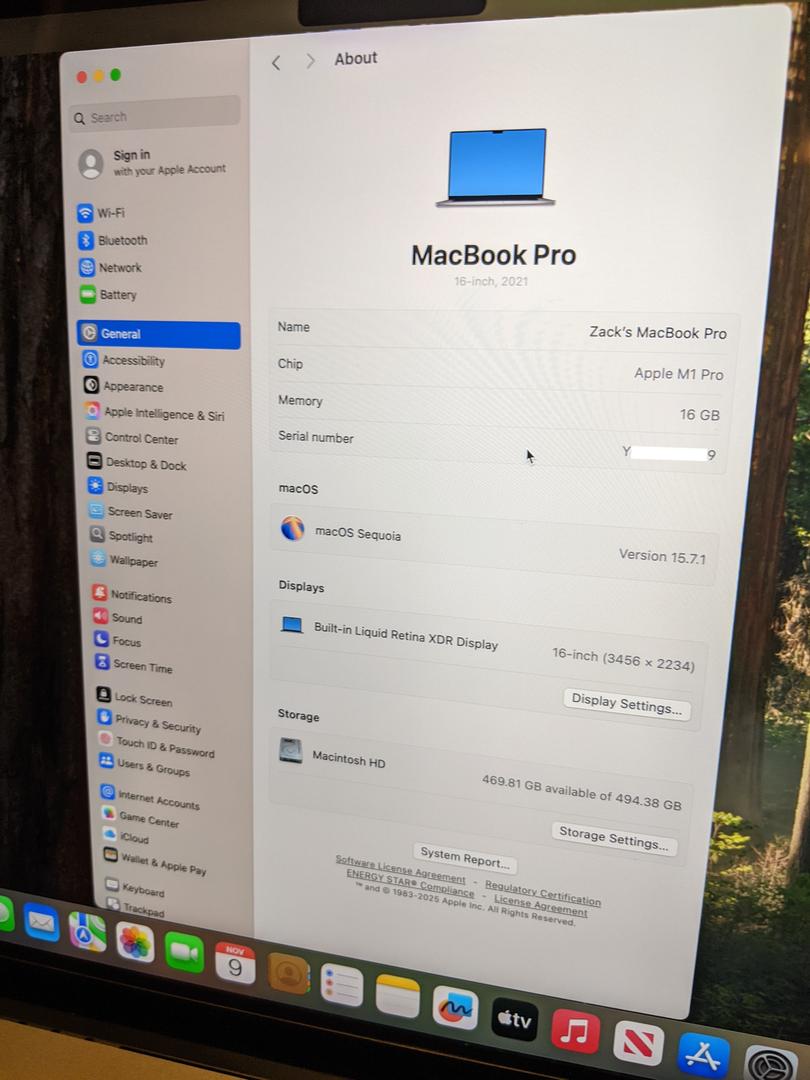Open the ENERGY STAR Compliance link

pyautogui.click(x=410, y=882)
